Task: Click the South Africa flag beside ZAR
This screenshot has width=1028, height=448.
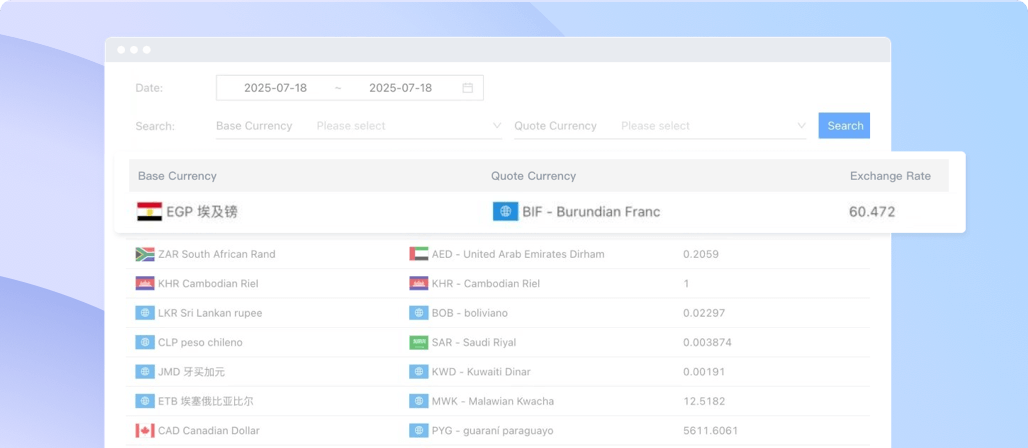Action: (x=145, y=254)
